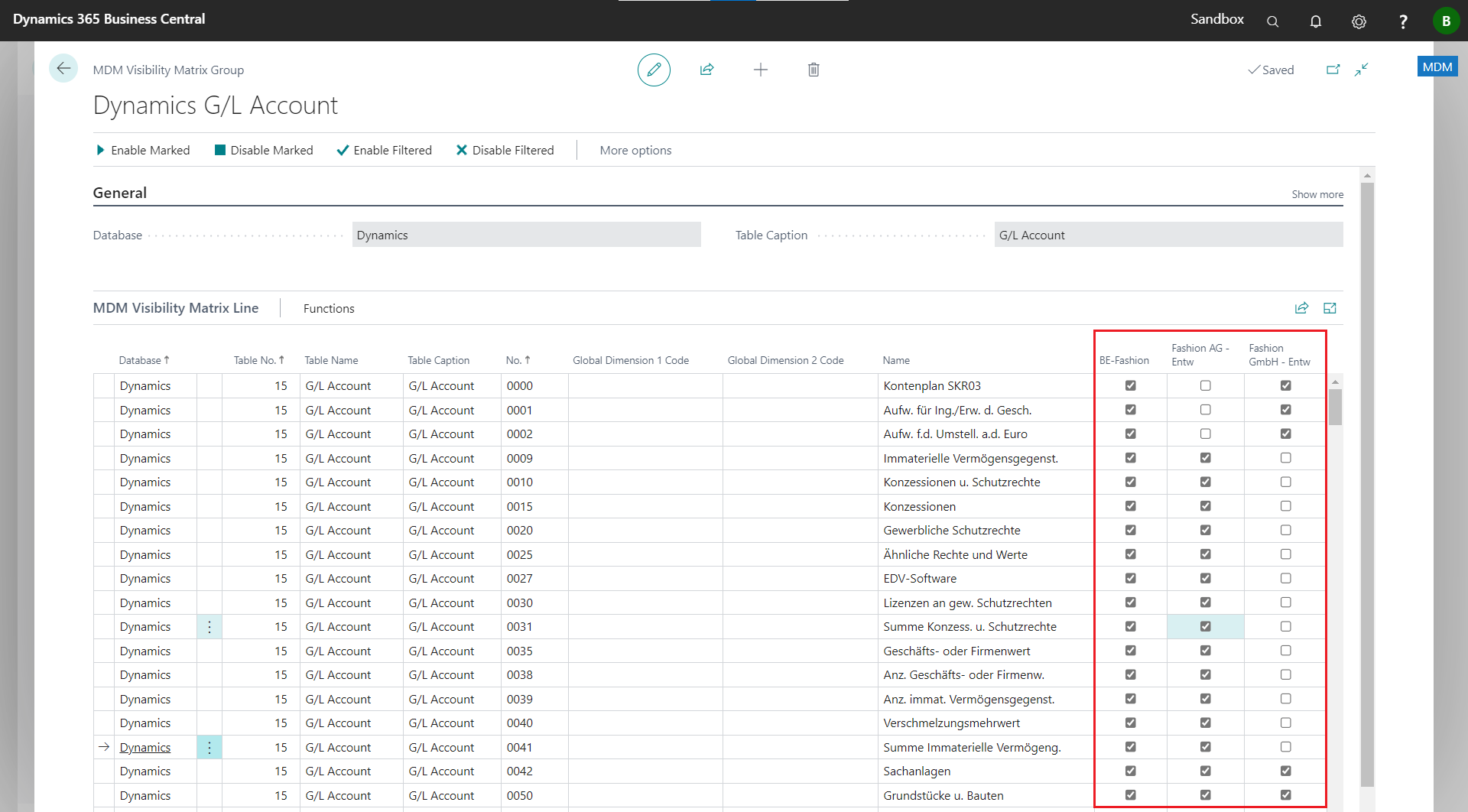
Task: Open Global Dimension 2 Code column header
Action: click(x=785, y=360)
